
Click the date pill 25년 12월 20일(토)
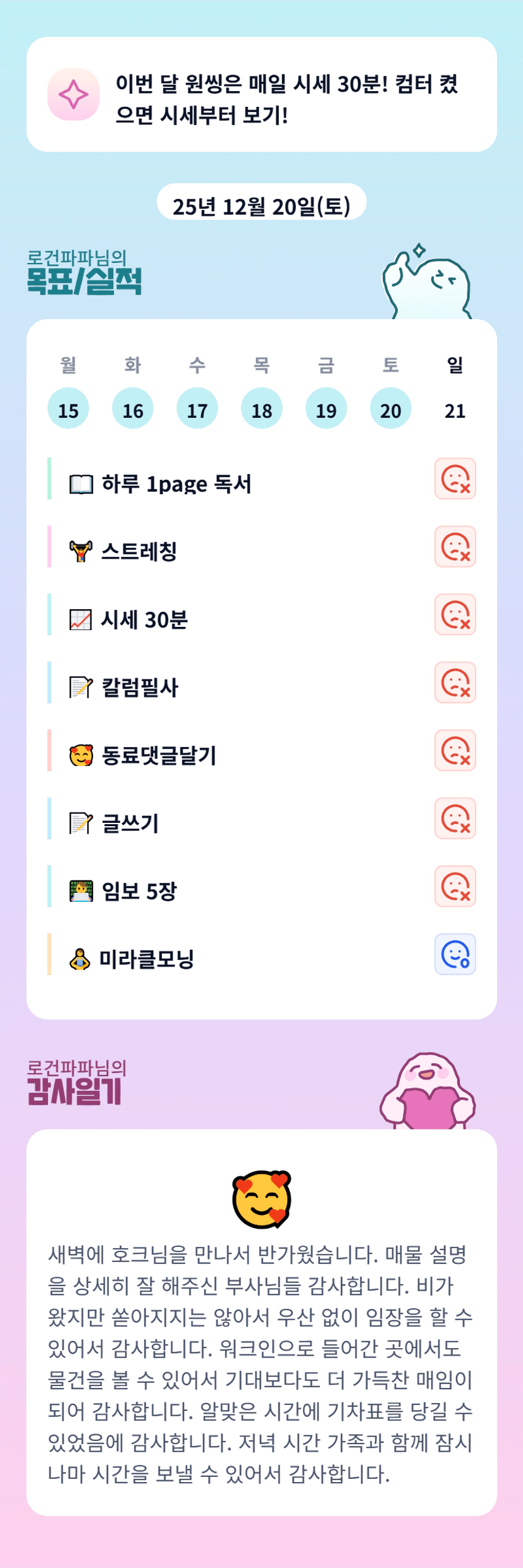click(x=261, y=205)
